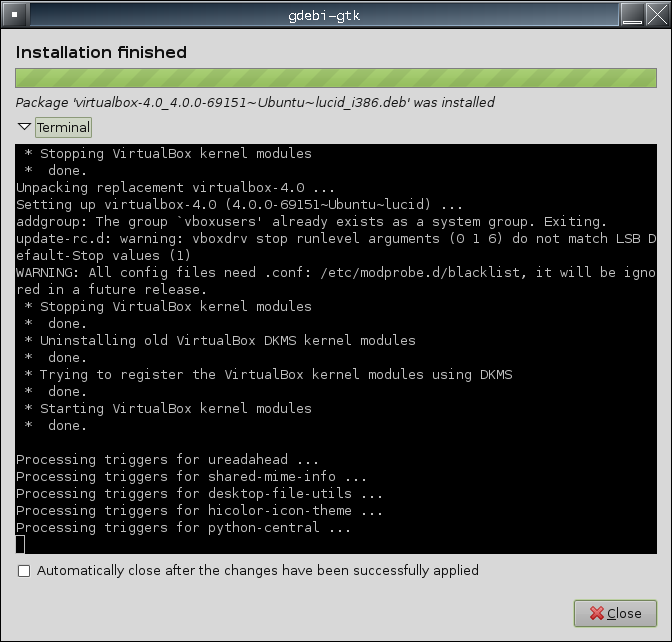Viewport: 672px width, 642px height.
Task: Click the terminal cursor block
Action: click(x=20, y=544)
